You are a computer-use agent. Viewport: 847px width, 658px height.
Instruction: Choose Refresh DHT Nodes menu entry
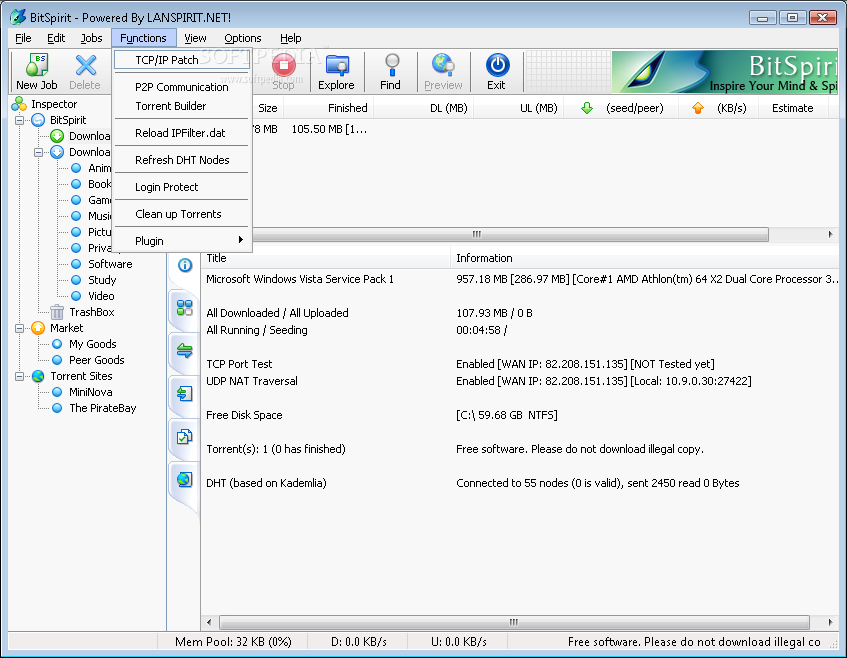tap(183, 160)
